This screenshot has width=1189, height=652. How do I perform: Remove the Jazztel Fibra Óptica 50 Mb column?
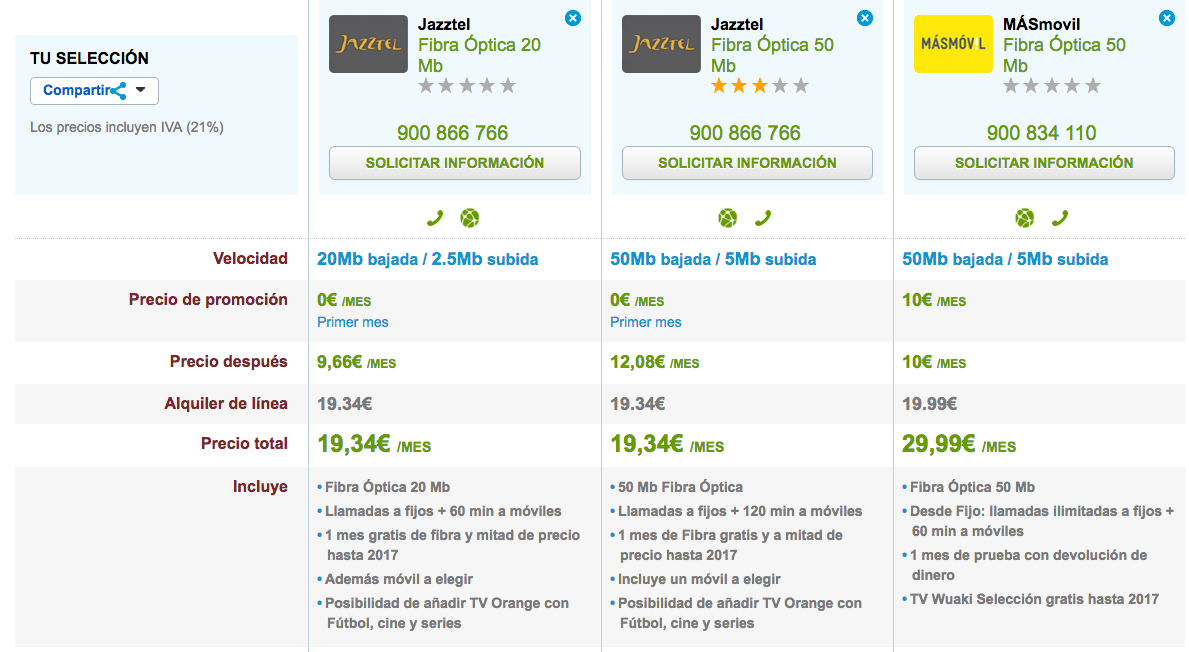(865, 18)
